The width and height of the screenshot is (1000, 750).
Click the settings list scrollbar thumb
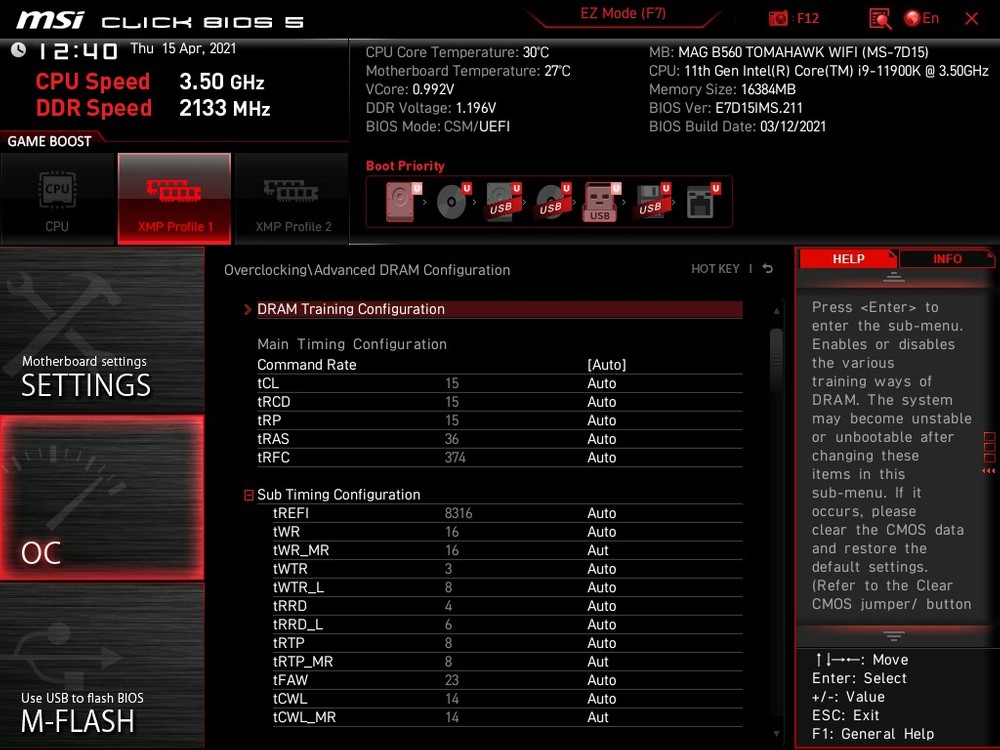pos(776,360)
